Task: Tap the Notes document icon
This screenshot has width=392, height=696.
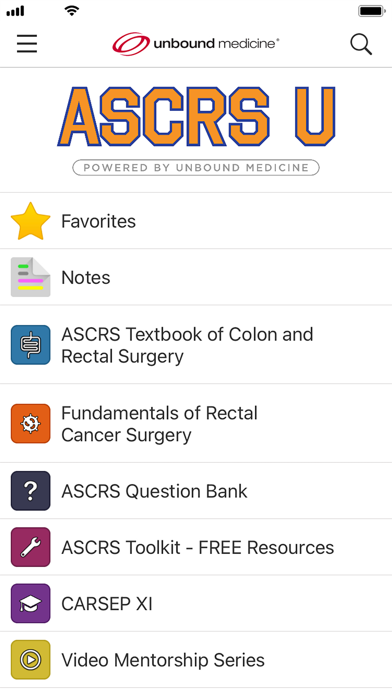Action: 31,277
